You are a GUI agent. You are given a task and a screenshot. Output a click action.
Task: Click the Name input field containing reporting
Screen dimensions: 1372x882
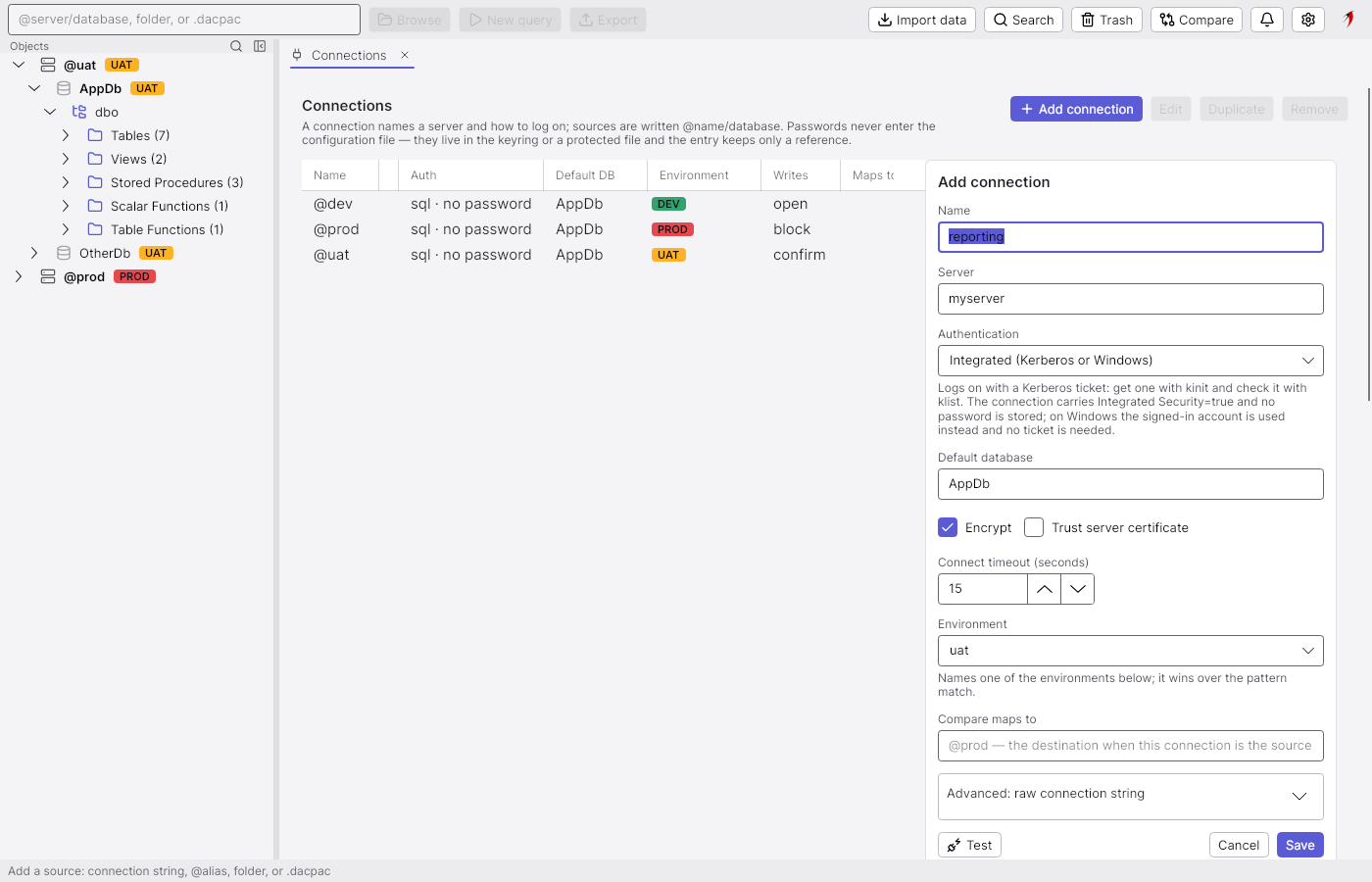(1131, 237)
